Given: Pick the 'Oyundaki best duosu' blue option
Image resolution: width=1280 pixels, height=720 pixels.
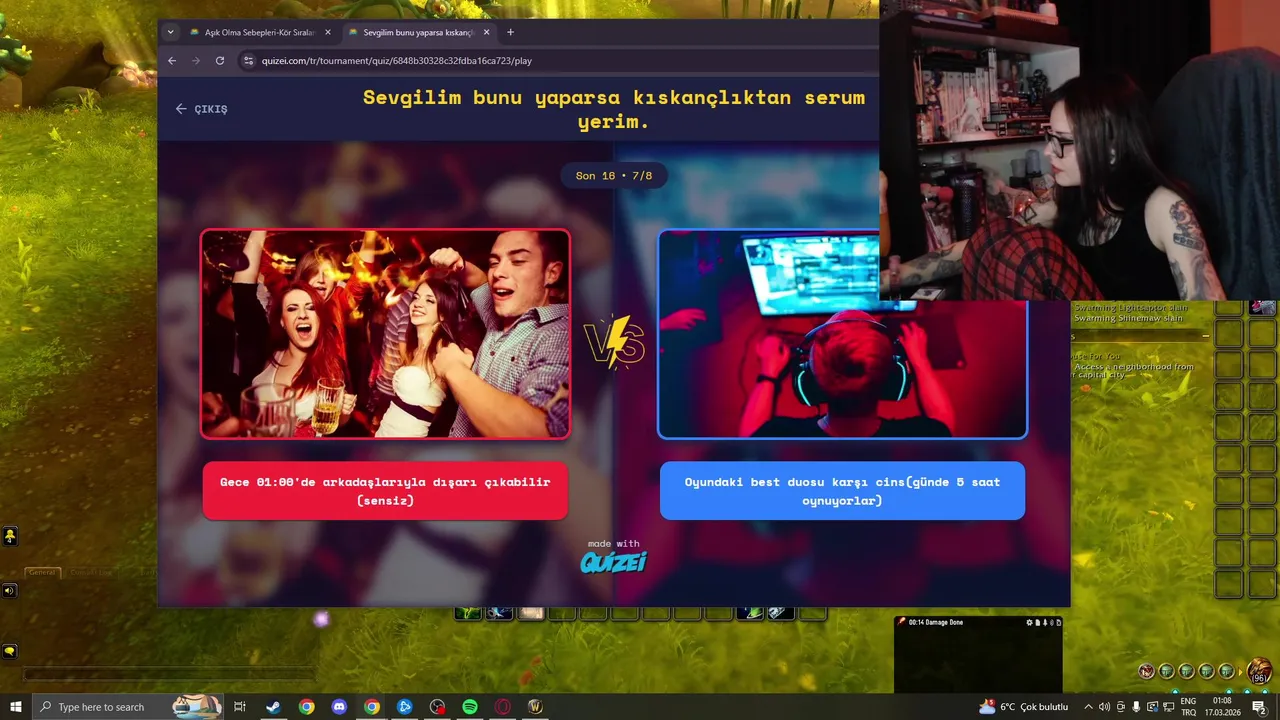Looking at the screenshot, I should [x=842, y=490].
